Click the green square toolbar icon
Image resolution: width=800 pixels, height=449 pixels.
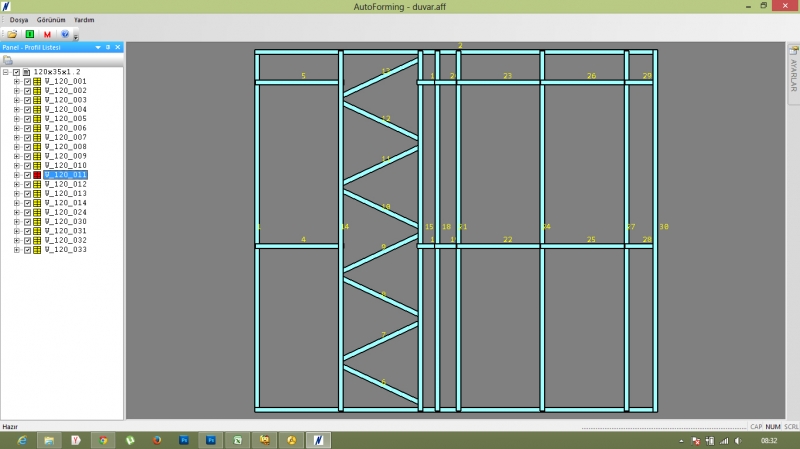tap(30, 34)
